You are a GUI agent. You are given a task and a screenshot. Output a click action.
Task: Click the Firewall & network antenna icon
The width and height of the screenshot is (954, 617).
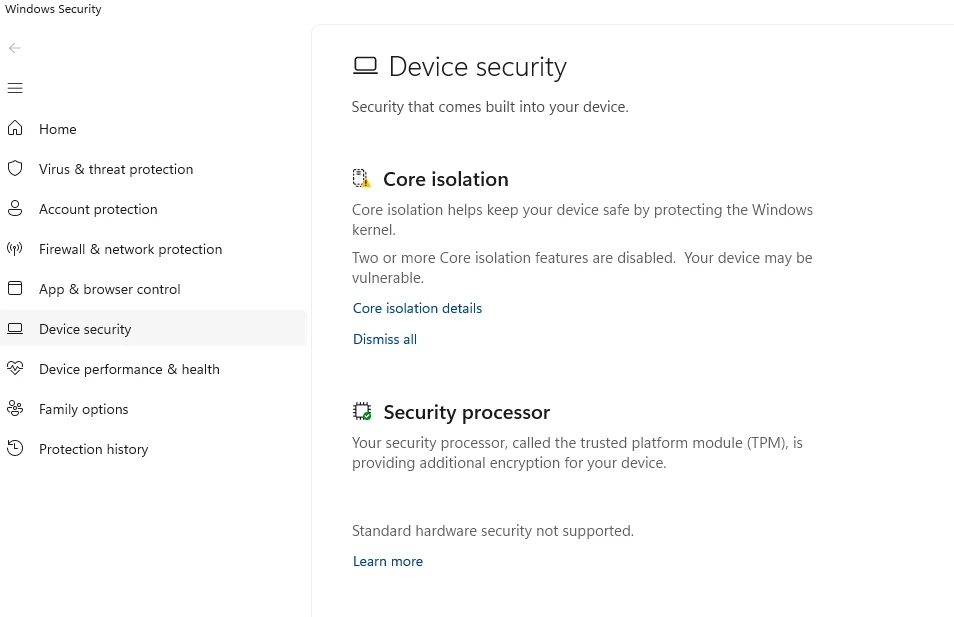15,249
